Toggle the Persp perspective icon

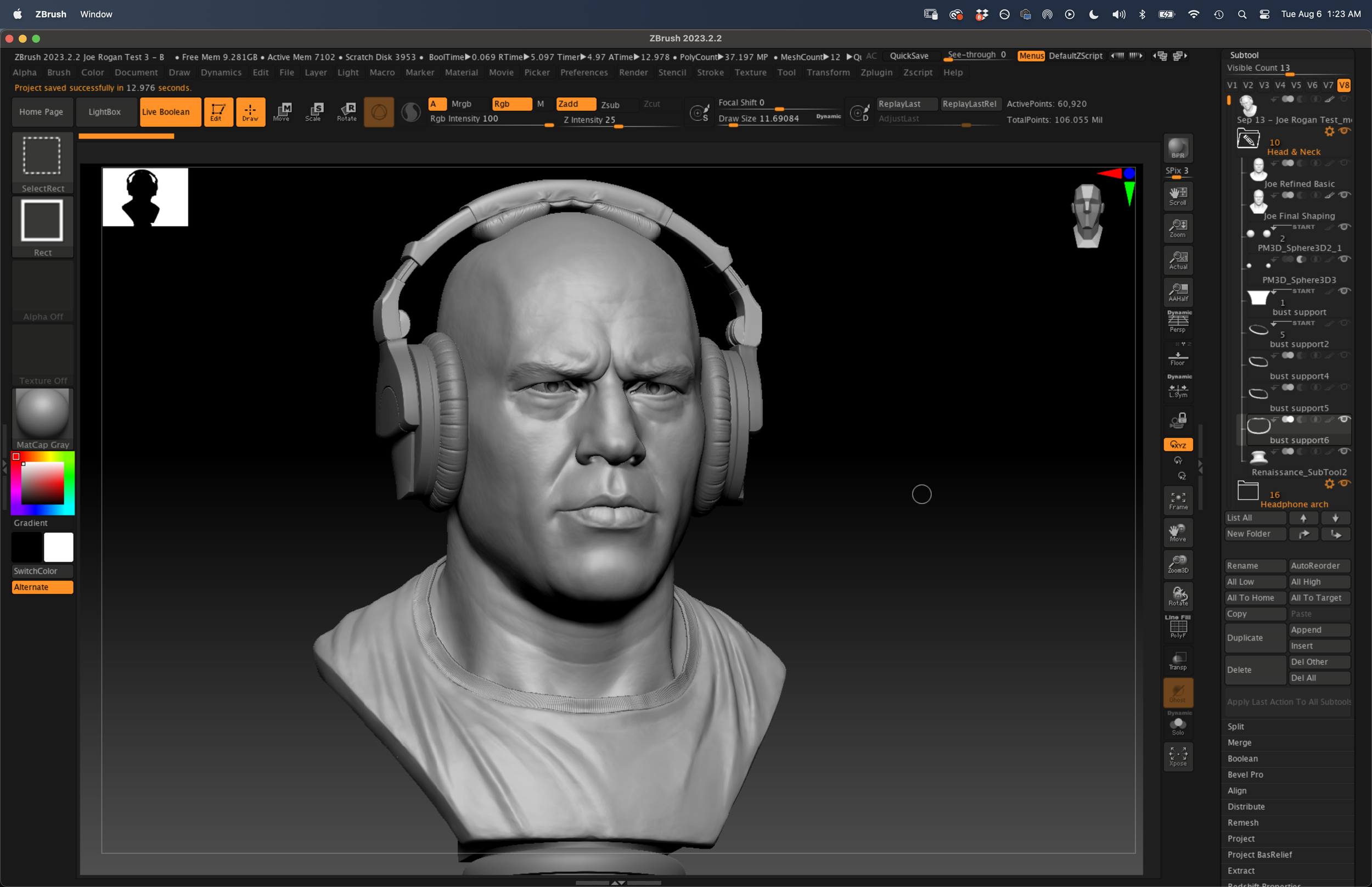coord(1177,323)
